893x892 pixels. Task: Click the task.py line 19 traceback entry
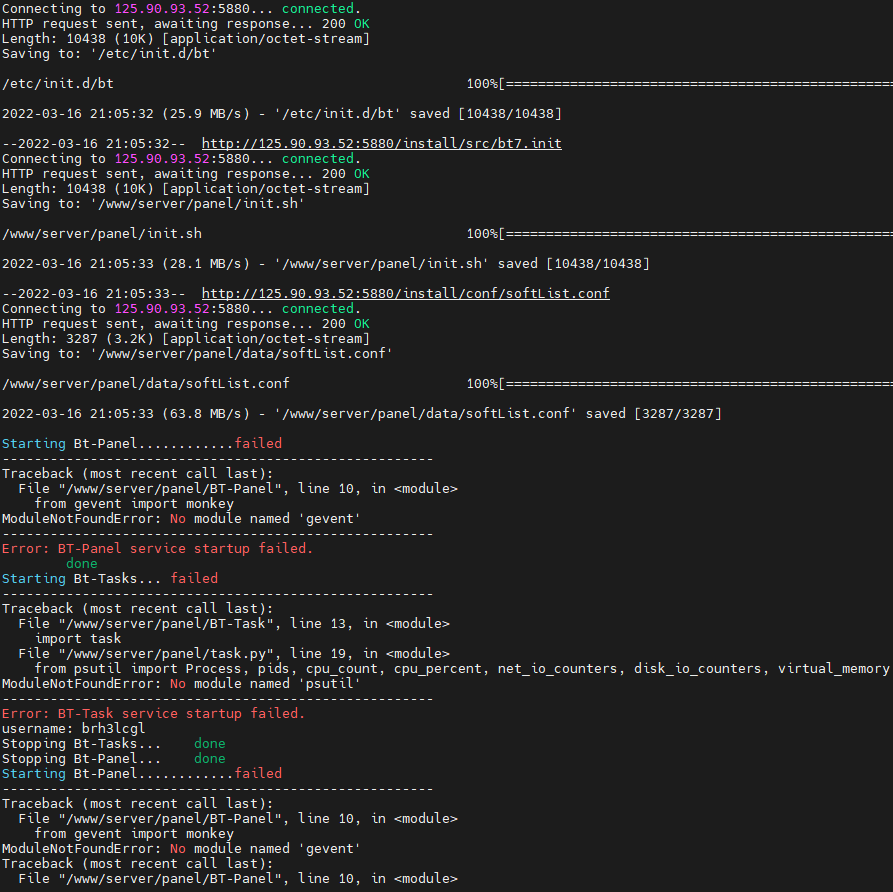click(x=234, y=653)
